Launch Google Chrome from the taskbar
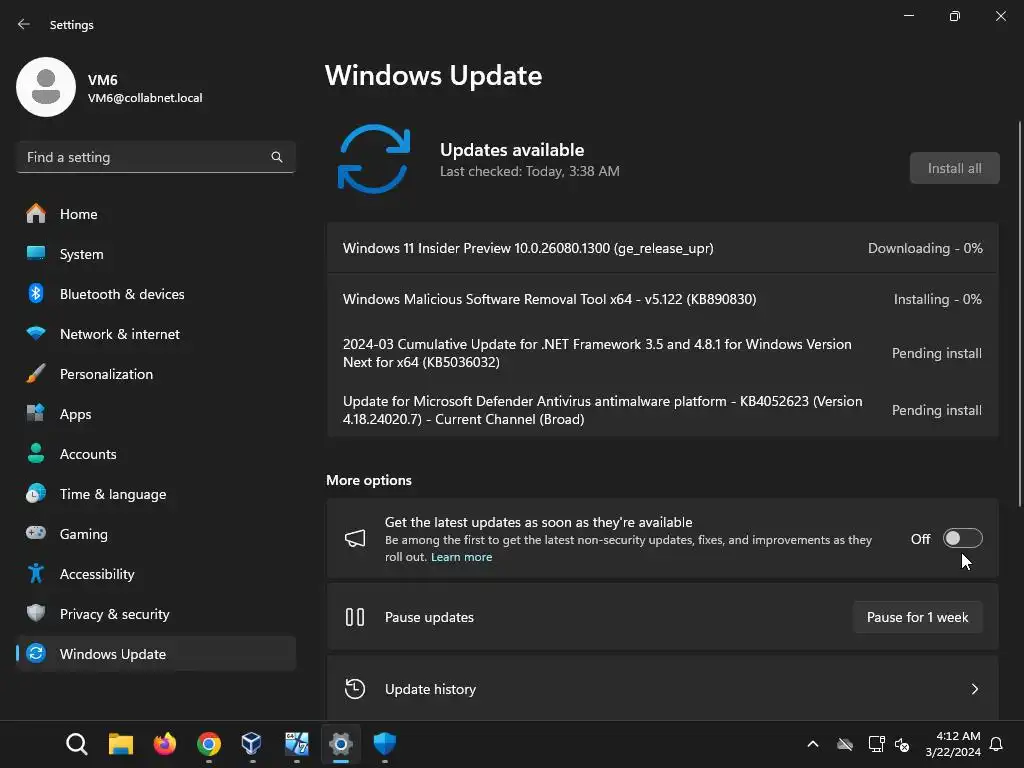 [x=209, y=744]
